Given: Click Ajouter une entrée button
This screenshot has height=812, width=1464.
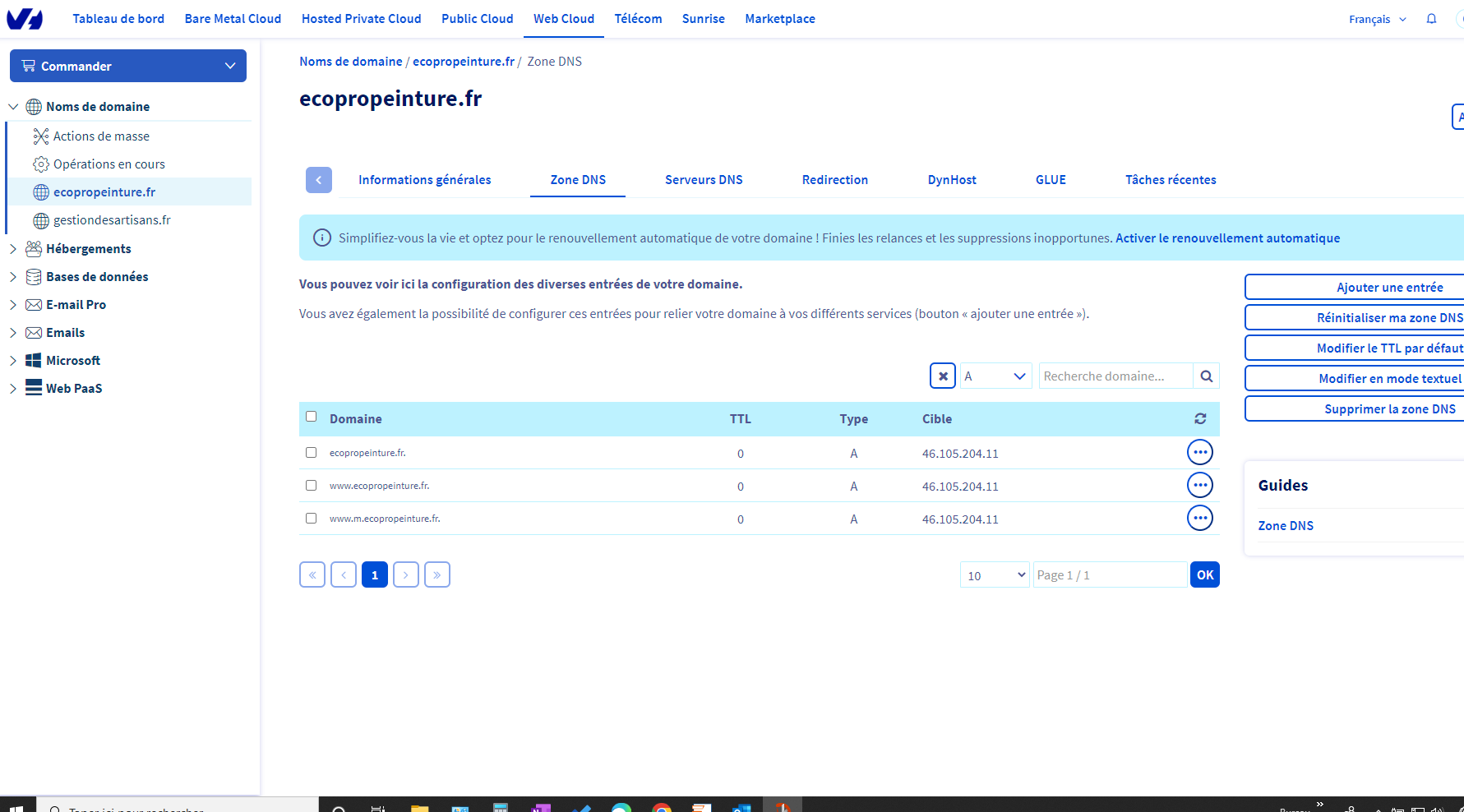Looking at the screenshot, I should tap(1389, 288).
